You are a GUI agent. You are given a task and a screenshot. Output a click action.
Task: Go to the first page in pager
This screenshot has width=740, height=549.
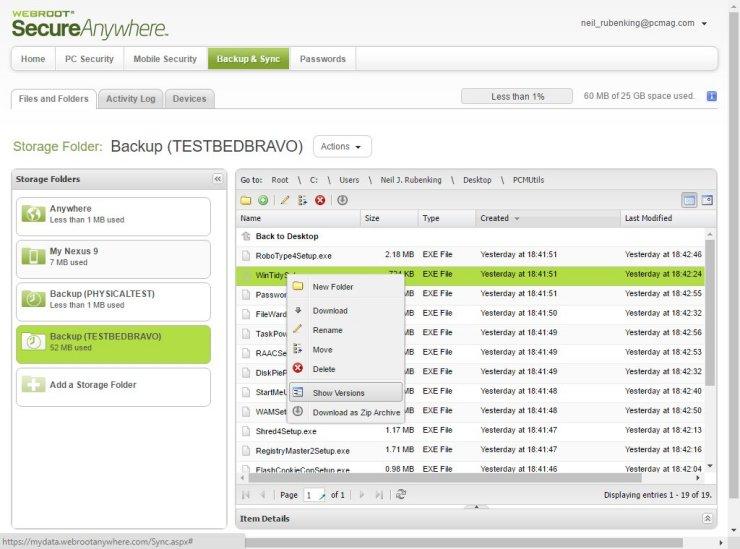pos(245,495)
